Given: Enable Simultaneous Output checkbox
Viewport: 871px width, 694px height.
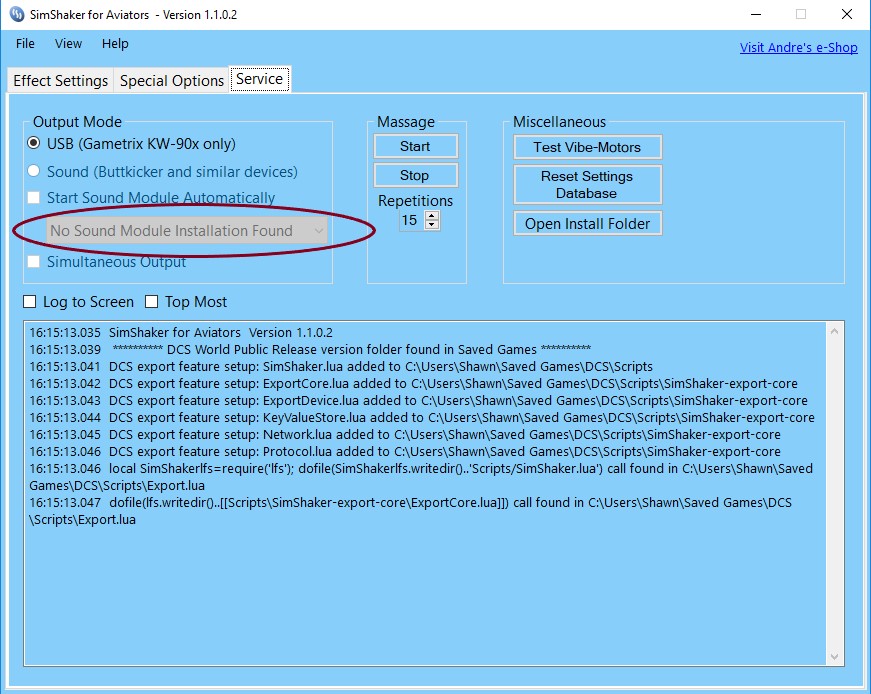Looking at the screenshot, I should [34, 261].
